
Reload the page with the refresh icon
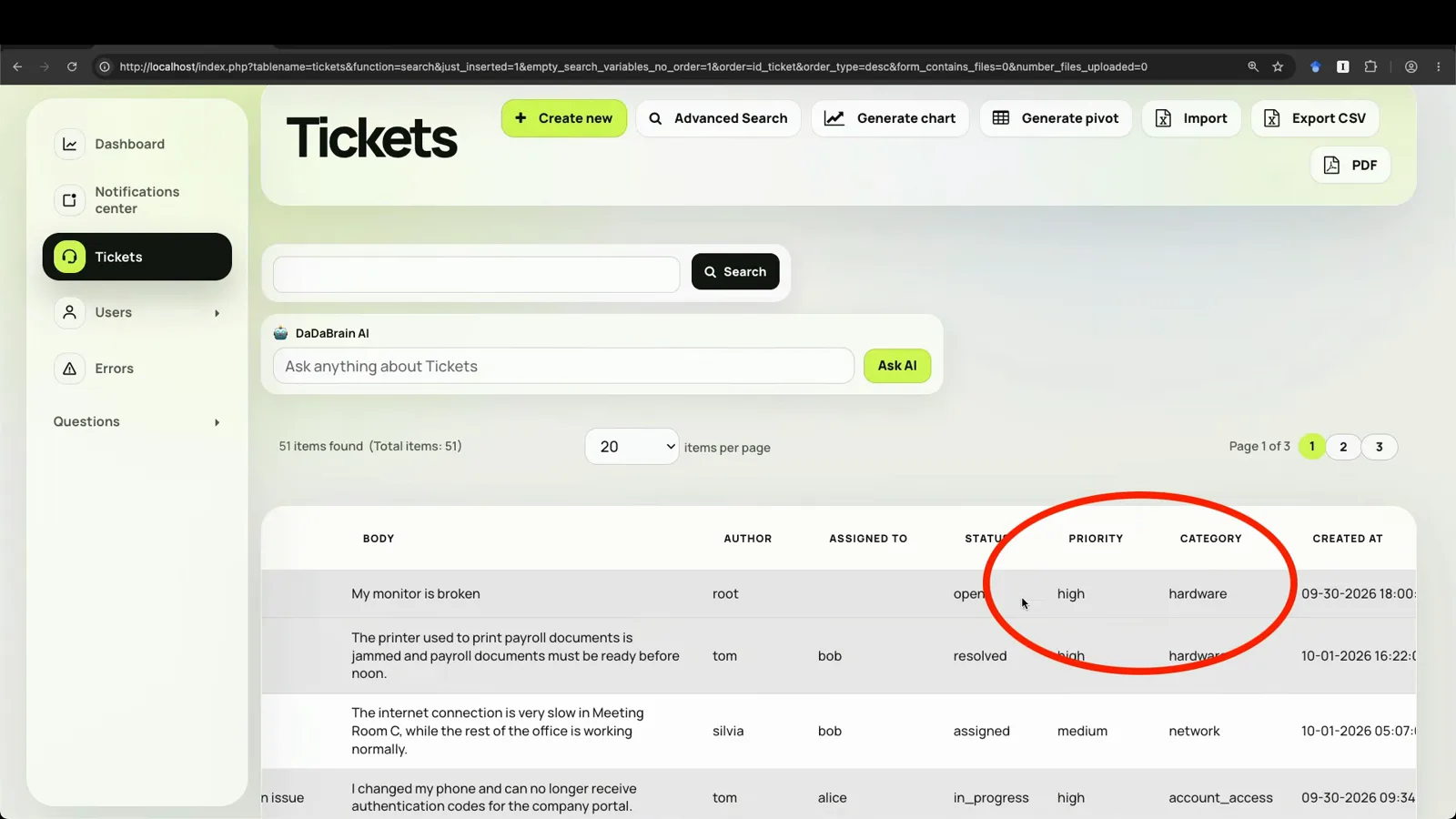[72, 66]
